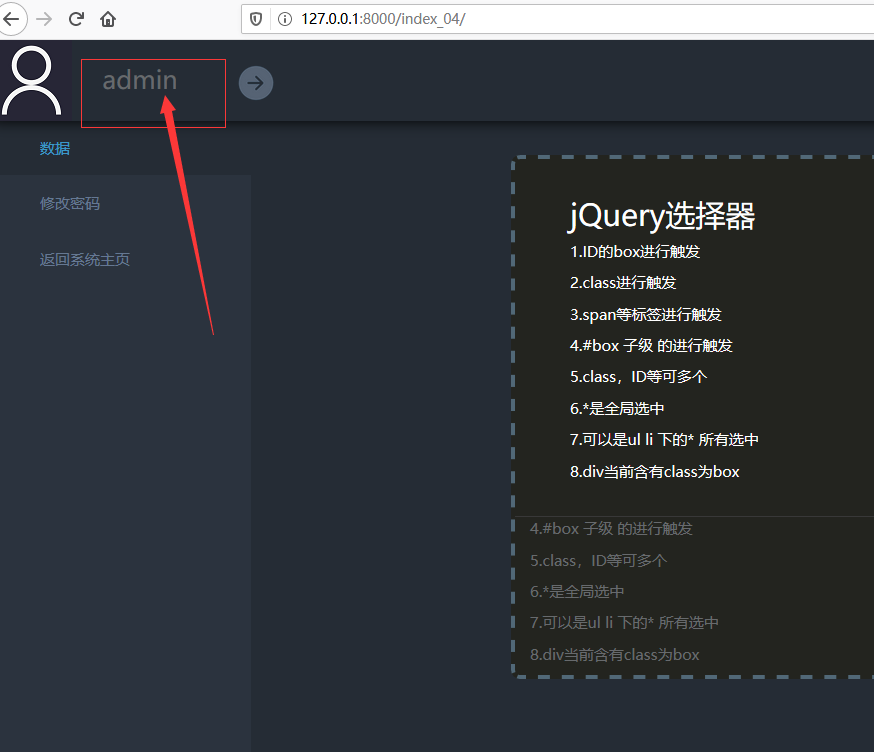Click bright list item 4.#box 子级 的进行触发
874x752 pixels.
(x=651, y=346)
